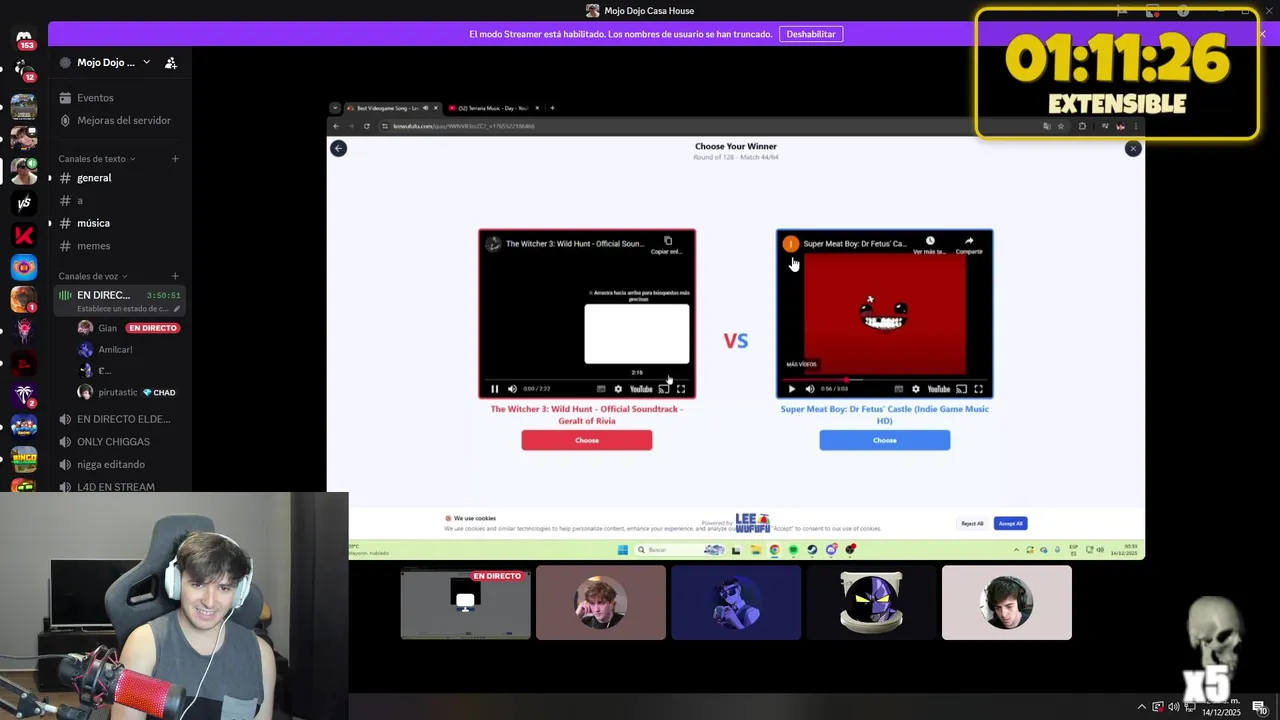The height and width of the screenshot is (720, 1280).
Task: Mute the Witcher 3 video
Action: point(512,389)
